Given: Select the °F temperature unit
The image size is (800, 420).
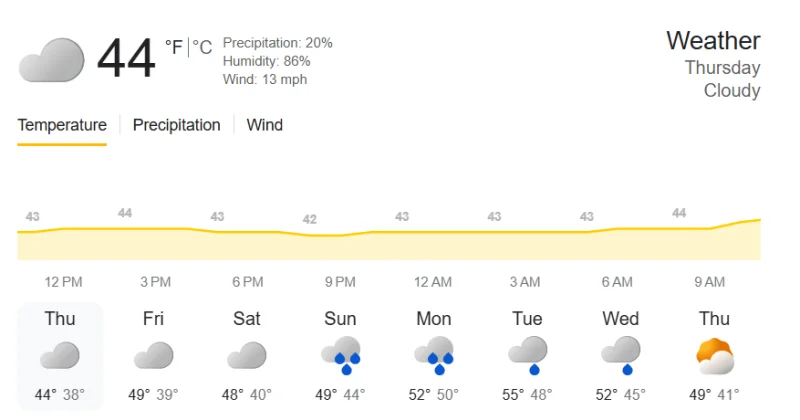Looking at the screenshot, I should click(173, 47).
